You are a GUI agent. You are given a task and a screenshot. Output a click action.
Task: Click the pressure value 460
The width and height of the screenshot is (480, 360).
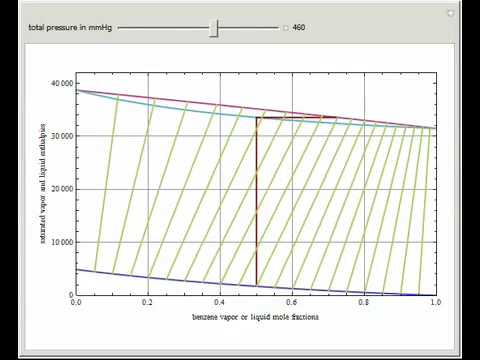point(298,28)
